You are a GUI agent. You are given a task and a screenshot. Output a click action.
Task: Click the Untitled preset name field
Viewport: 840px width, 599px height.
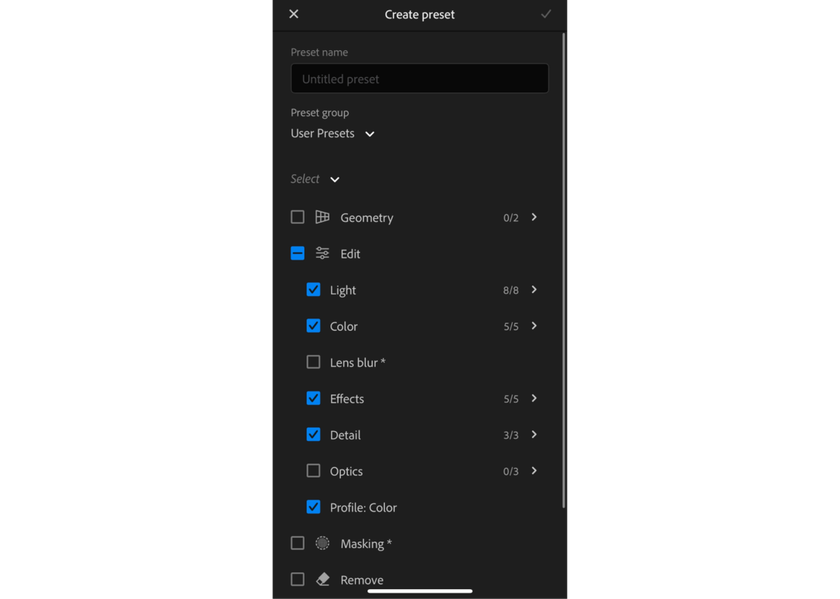click(x=419, y=78)
